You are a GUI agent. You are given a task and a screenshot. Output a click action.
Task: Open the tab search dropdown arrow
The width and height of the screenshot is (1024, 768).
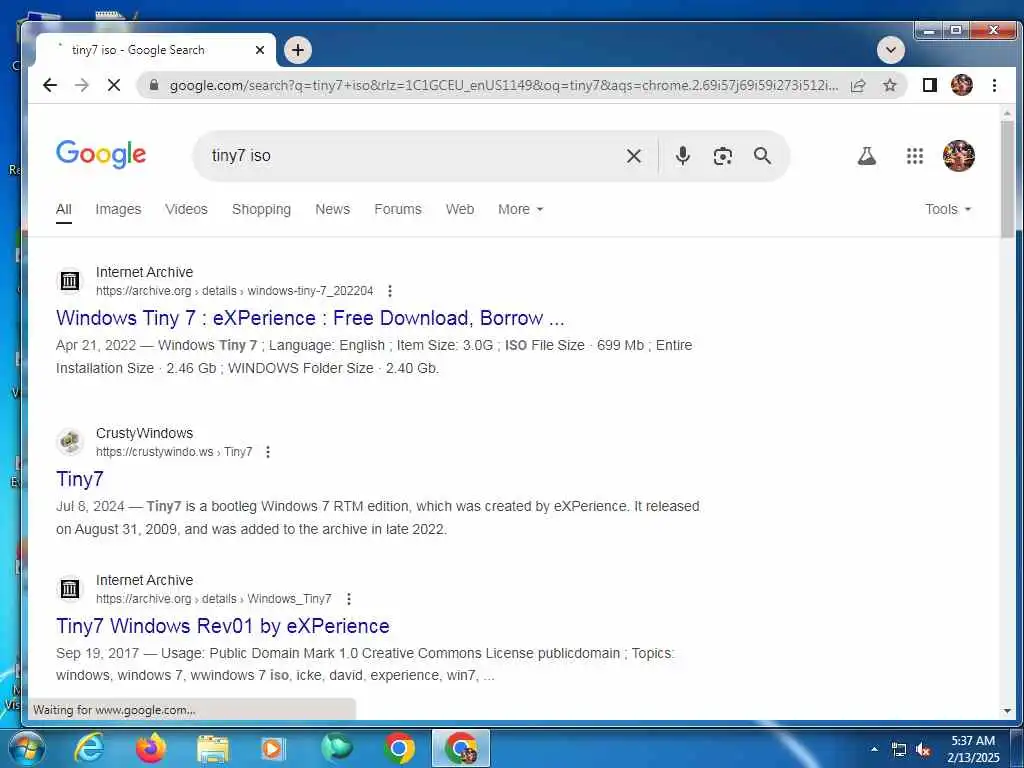[891, 50]
